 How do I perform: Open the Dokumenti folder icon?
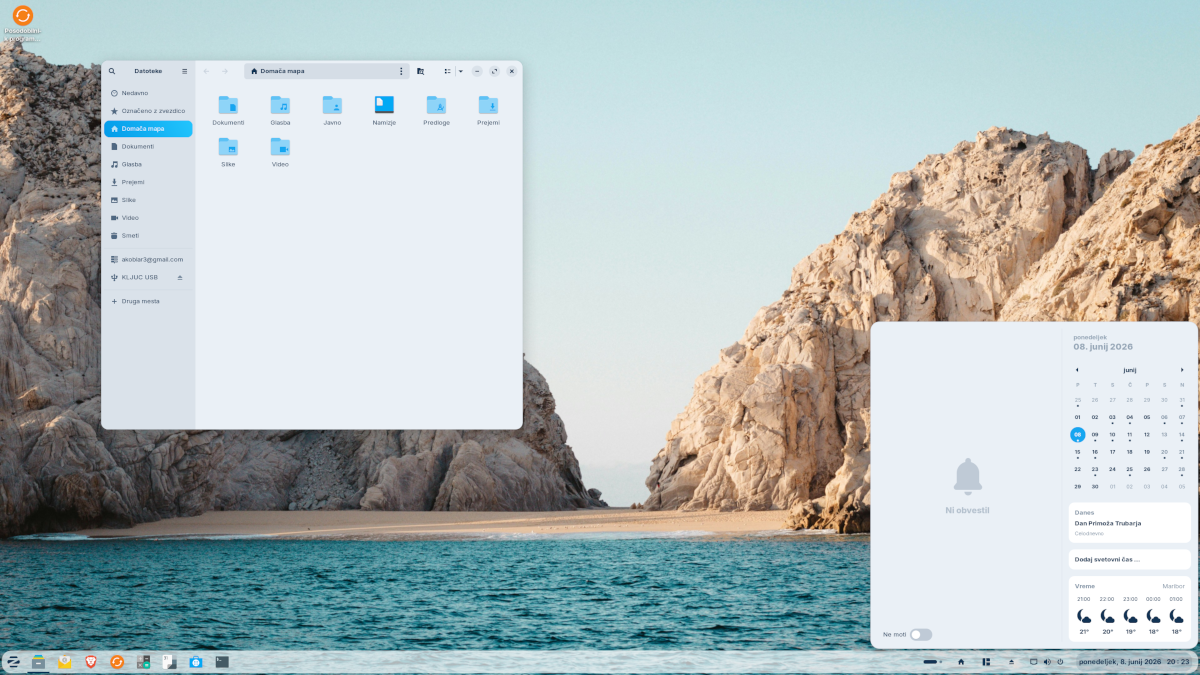pyautogui.click(x=228, y=105)
